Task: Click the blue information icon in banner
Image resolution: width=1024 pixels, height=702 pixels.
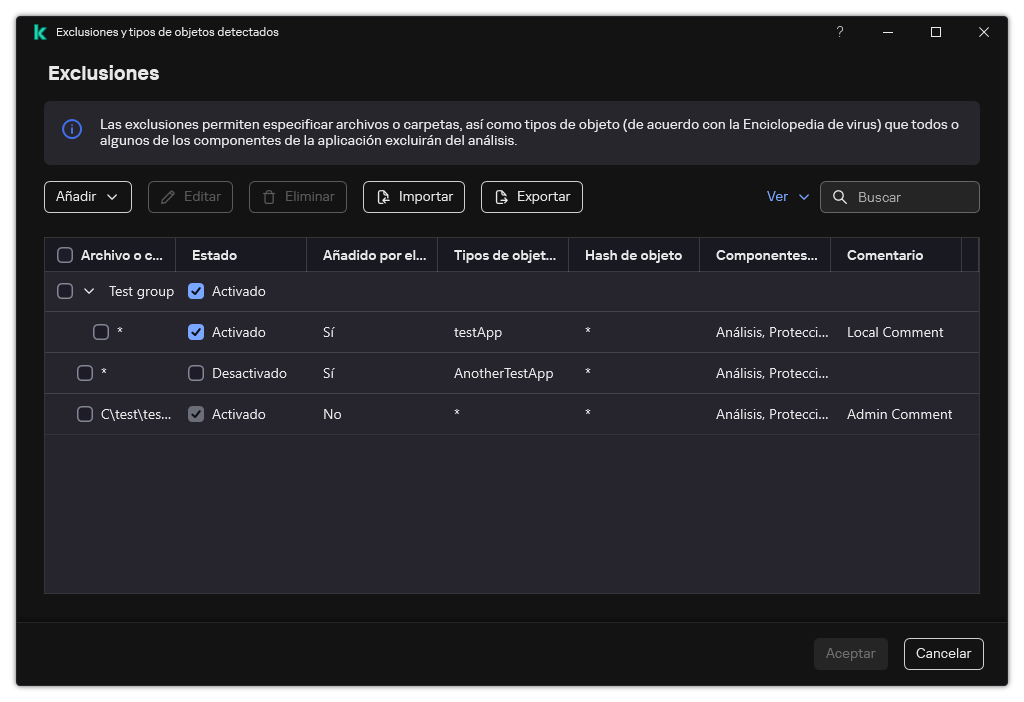Action: click(72, 129)
